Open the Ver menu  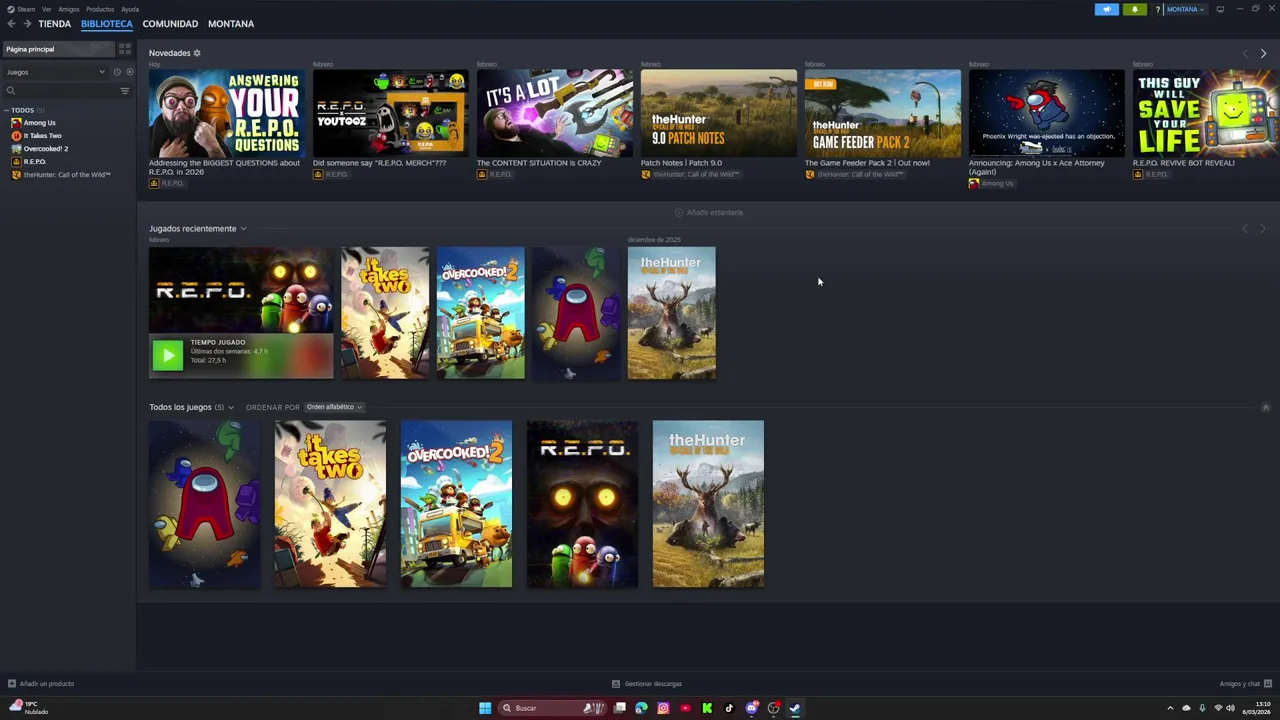(47, 9)
